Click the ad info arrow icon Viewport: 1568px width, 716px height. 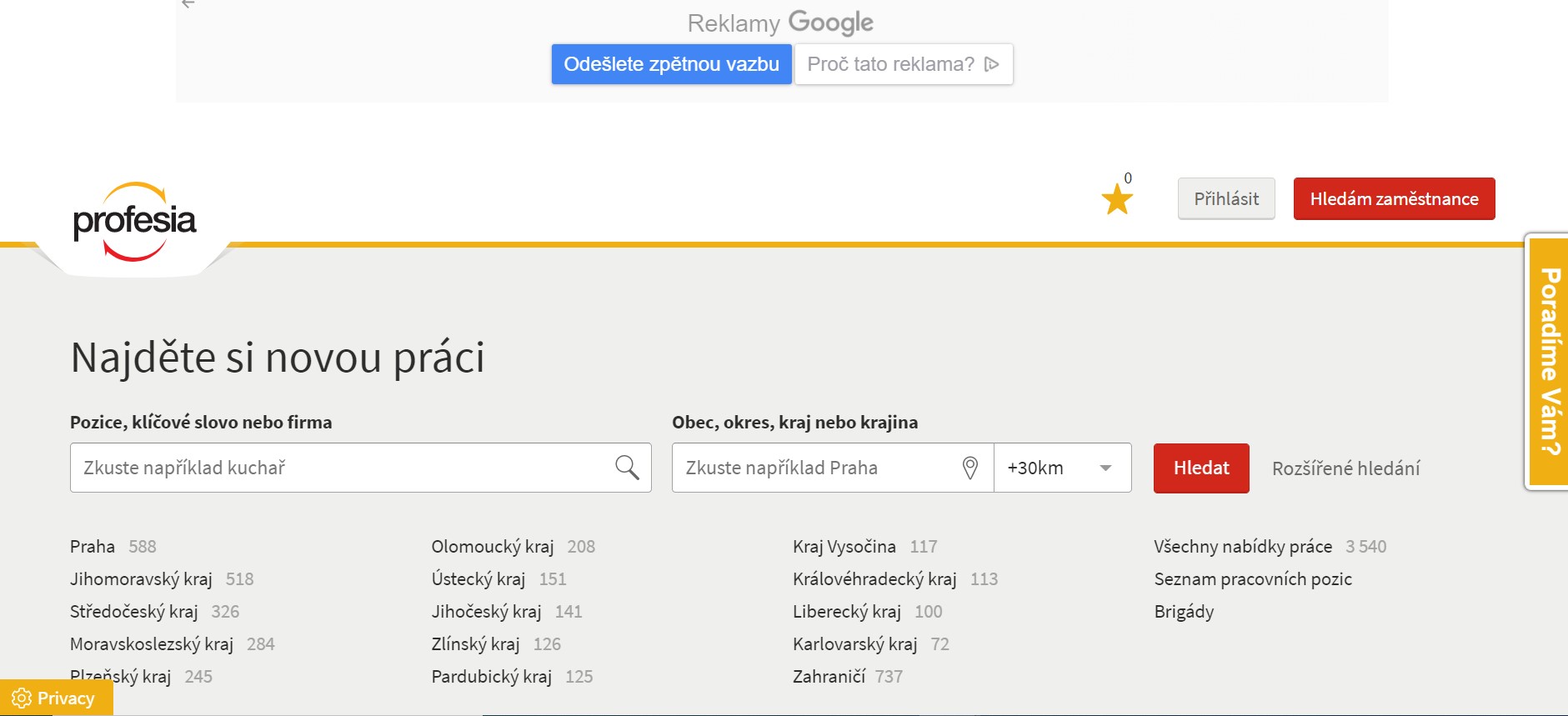991,64
